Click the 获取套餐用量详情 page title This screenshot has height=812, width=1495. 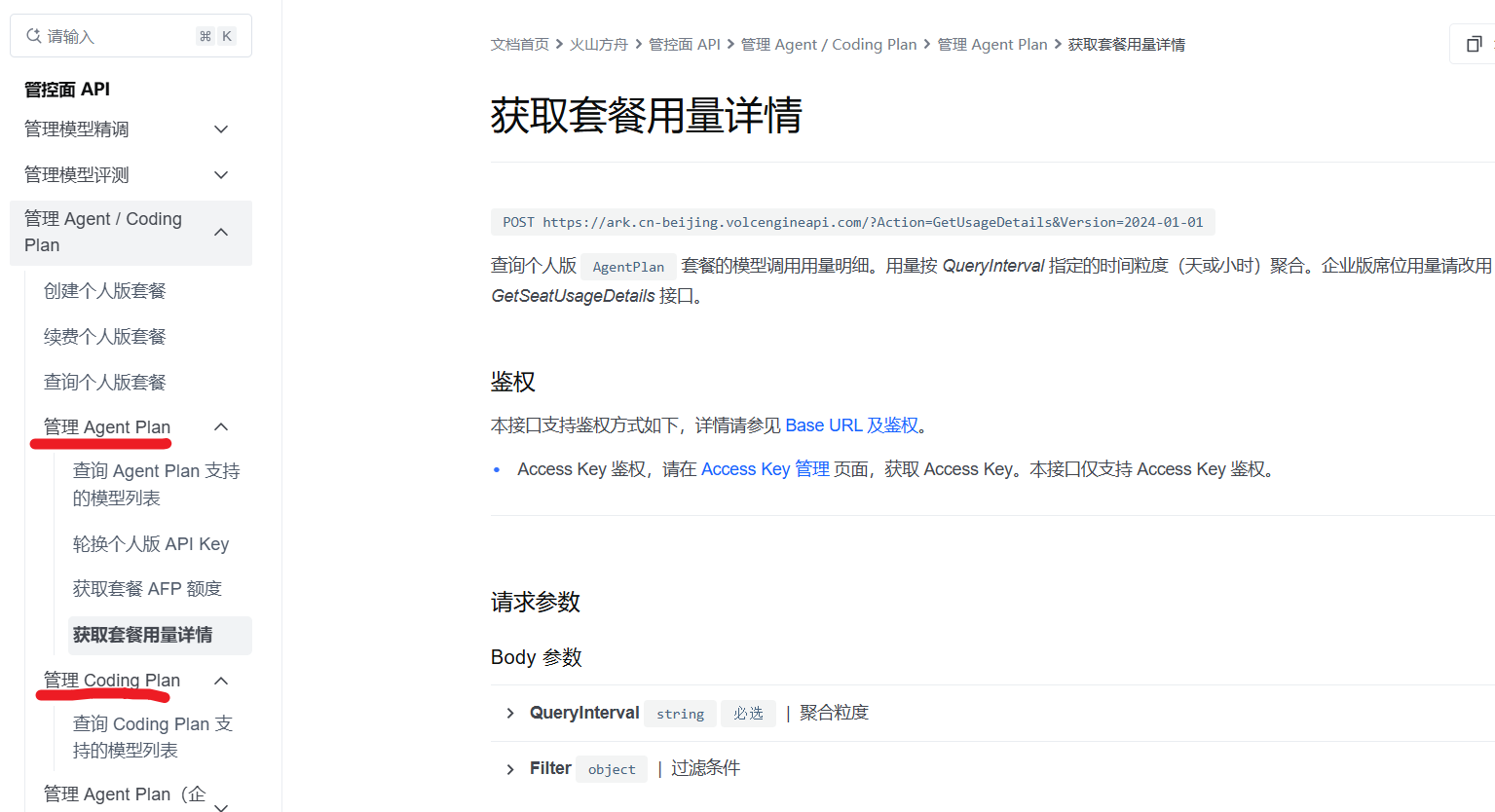(x=647, y=116)
